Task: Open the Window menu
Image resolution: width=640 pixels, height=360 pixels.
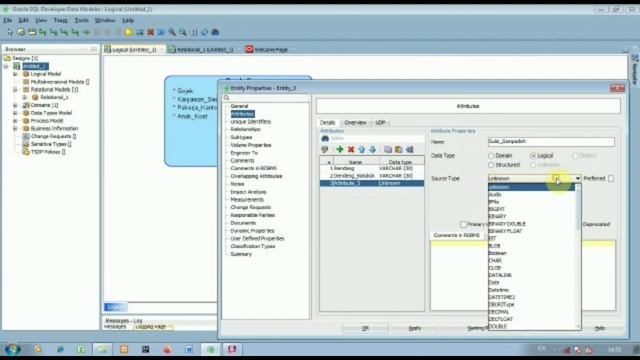Action: pos(105,20)
